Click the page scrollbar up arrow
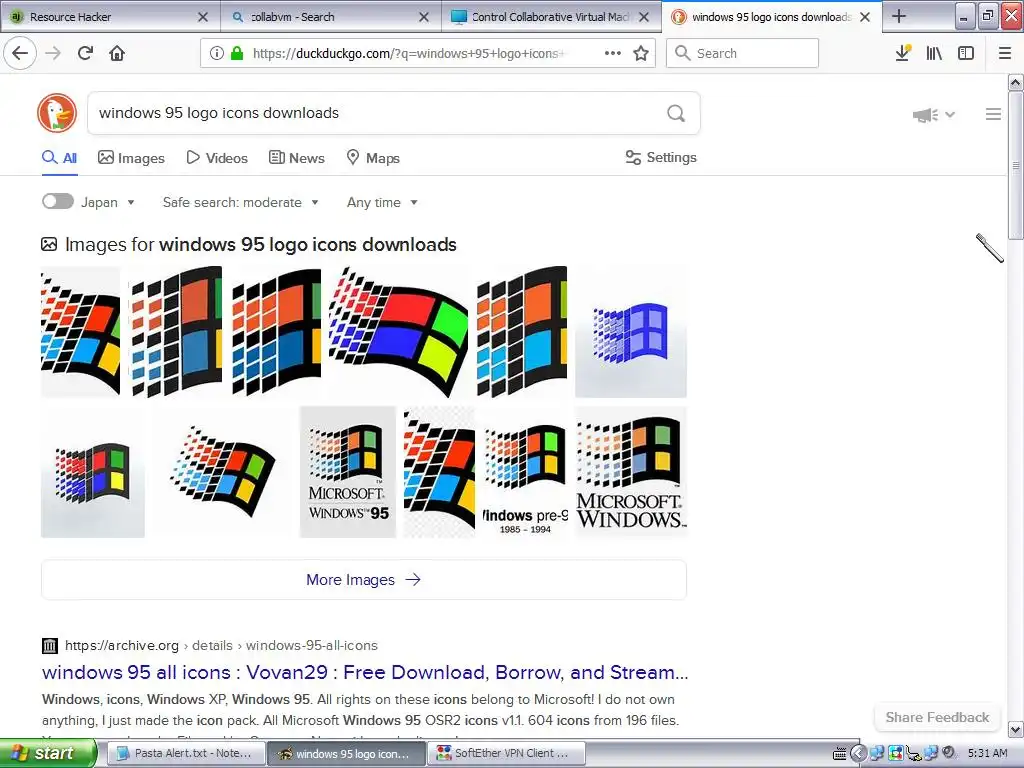Screen dimensions: 1024x768 point(1016,83)
